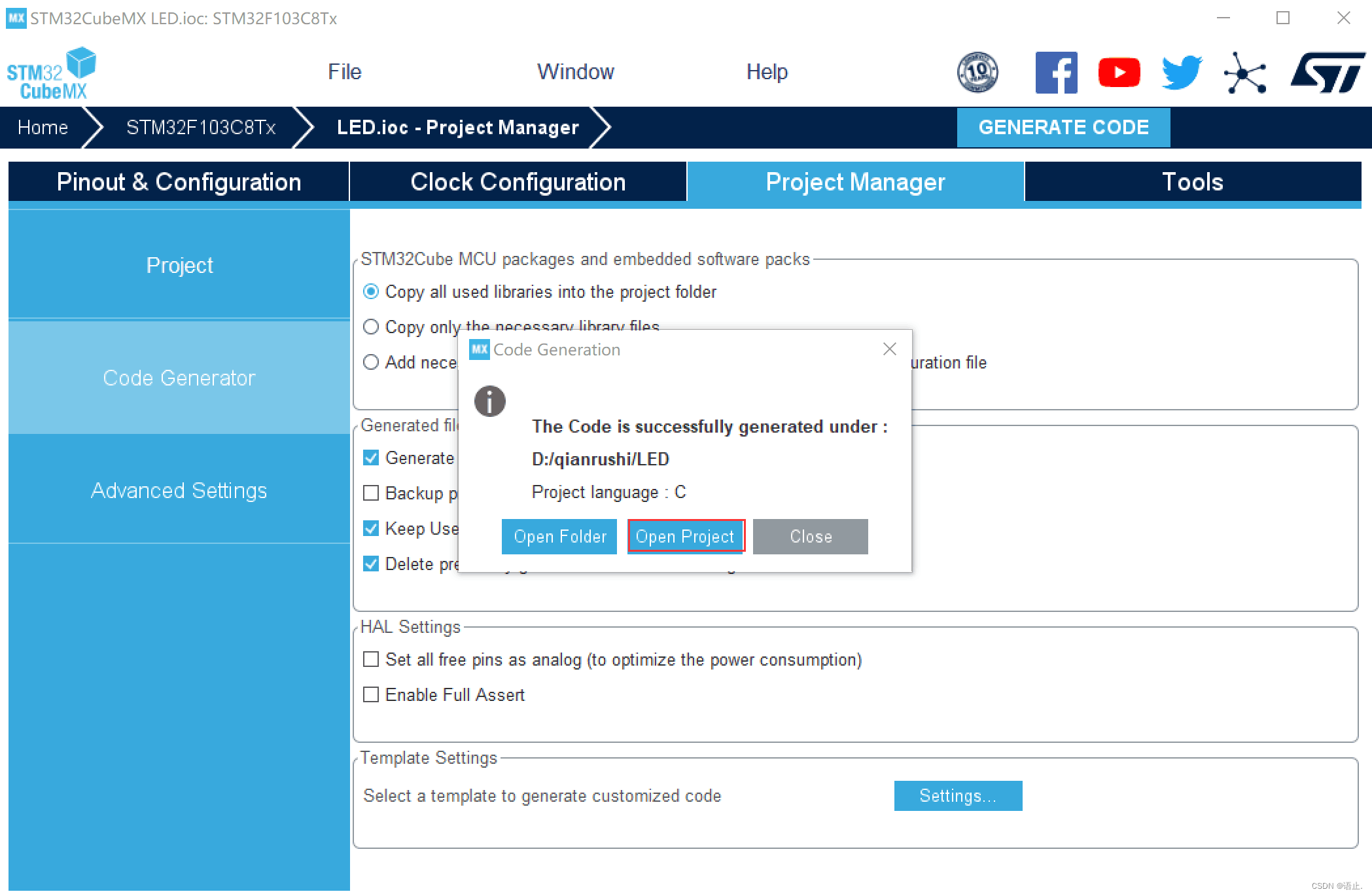Click the GENERATE CODE button
This screenshot has width=1372, height=896.
[1063, 127]
